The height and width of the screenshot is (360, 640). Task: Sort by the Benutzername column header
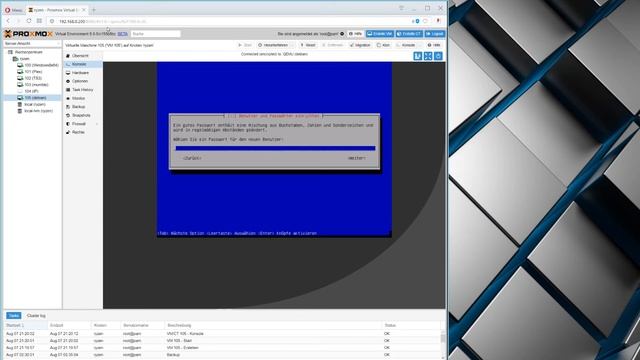(x=142, y=325)
